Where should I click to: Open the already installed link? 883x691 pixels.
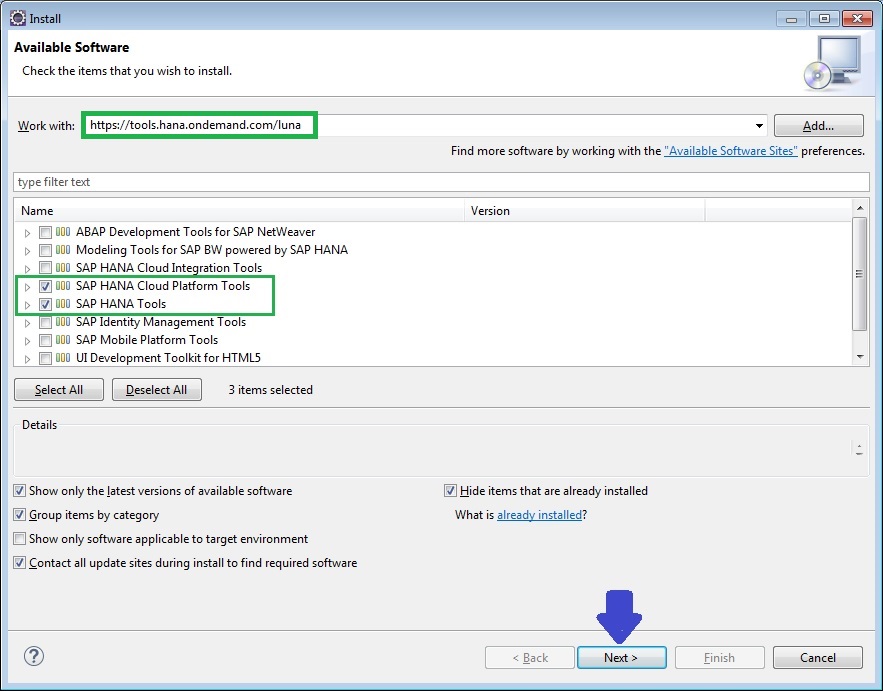(x=539, y=515)
